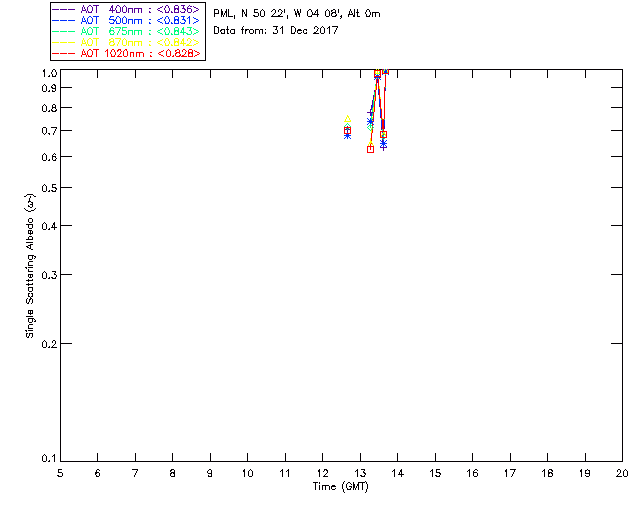Click the <0.828> average value in legend
The height and width of the screenshot is (512, 640).
[x=178, y=53]
